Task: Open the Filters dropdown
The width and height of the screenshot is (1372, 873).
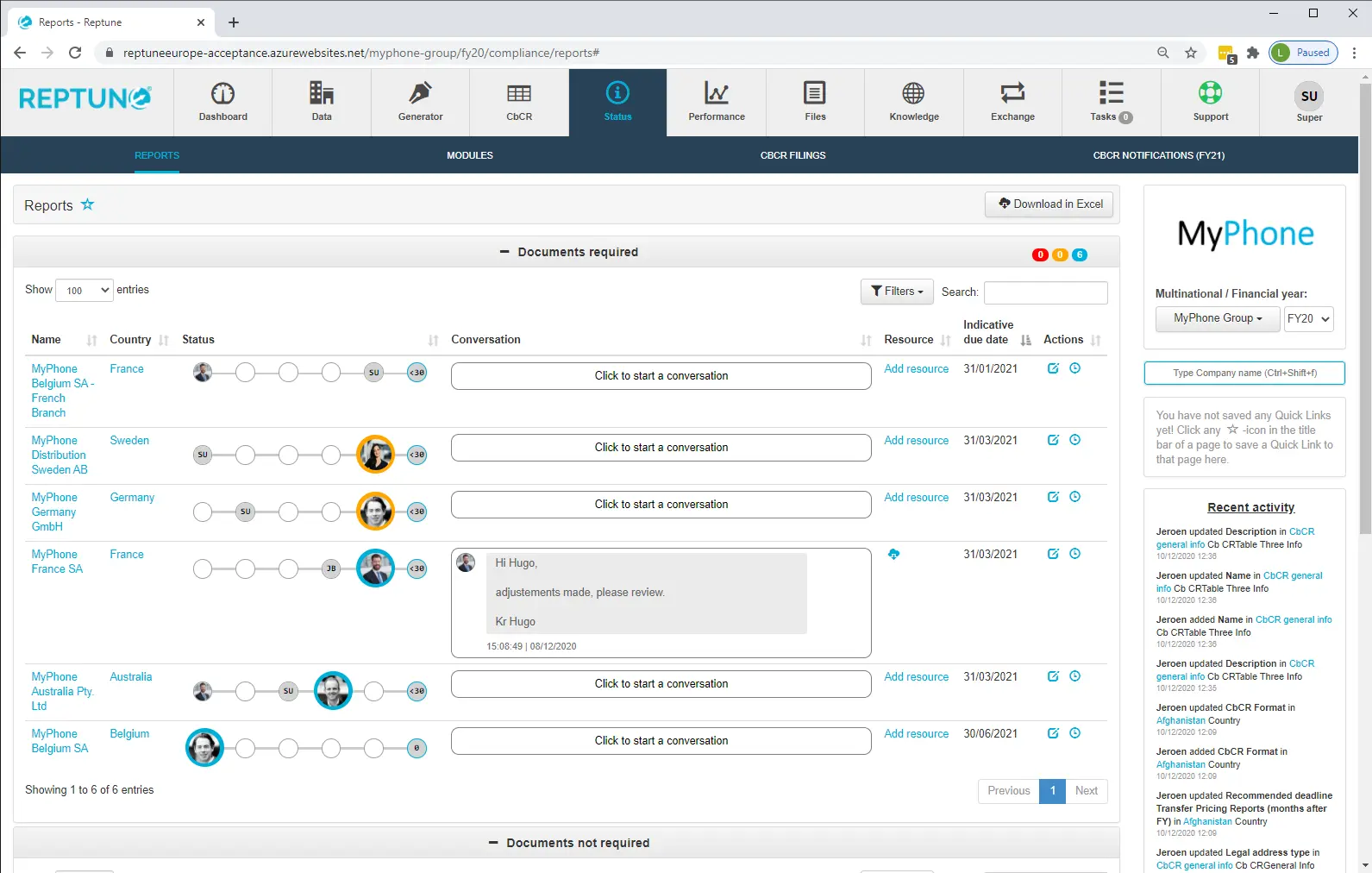Action: click(x=897, y=292)
